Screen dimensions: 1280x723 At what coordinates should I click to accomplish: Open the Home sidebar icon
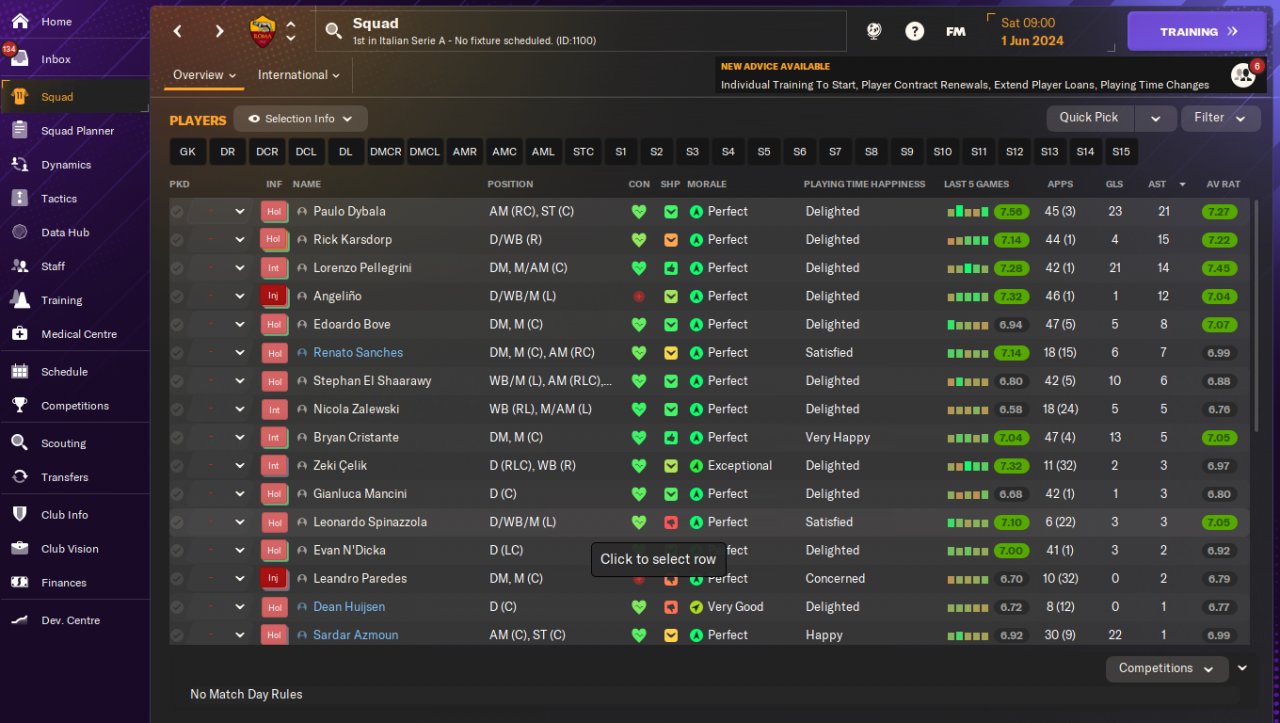(19, 21)
